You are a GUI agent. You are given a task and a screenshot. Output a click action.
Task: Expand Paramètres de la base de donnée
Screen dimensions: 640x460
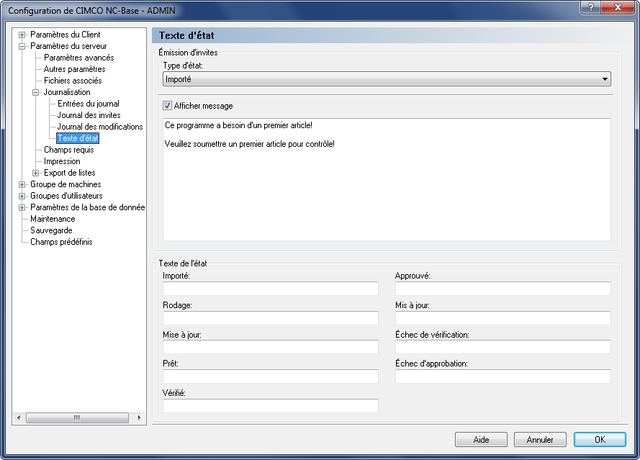[x=22, y=208]
